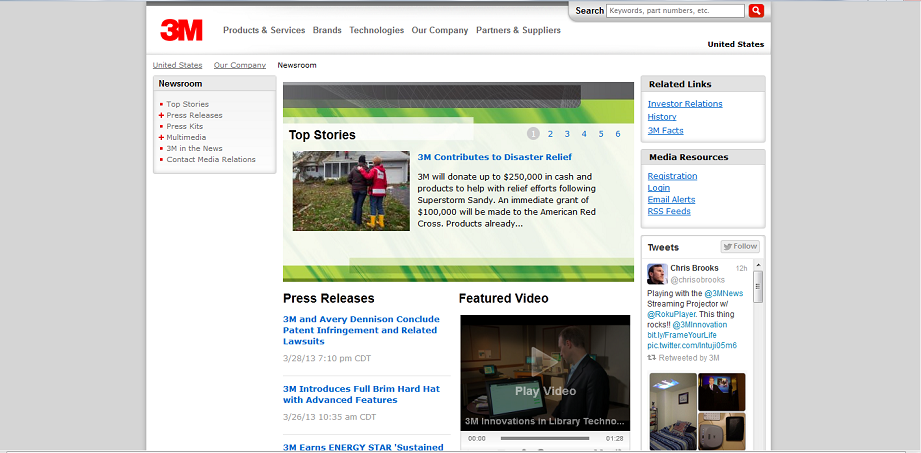Click United States breadcrumb link
The width and height of the screenshot is (921, 453).
pos(177,65)
